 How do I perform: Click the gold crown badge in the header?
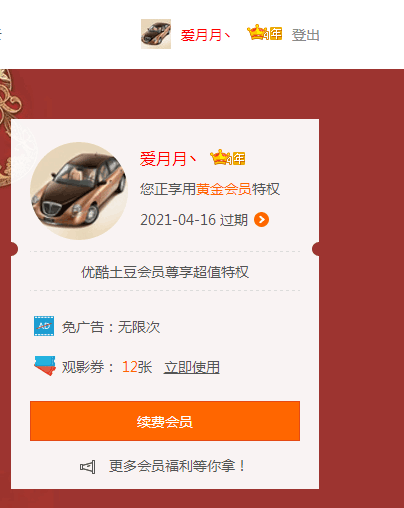coord(264,33)
